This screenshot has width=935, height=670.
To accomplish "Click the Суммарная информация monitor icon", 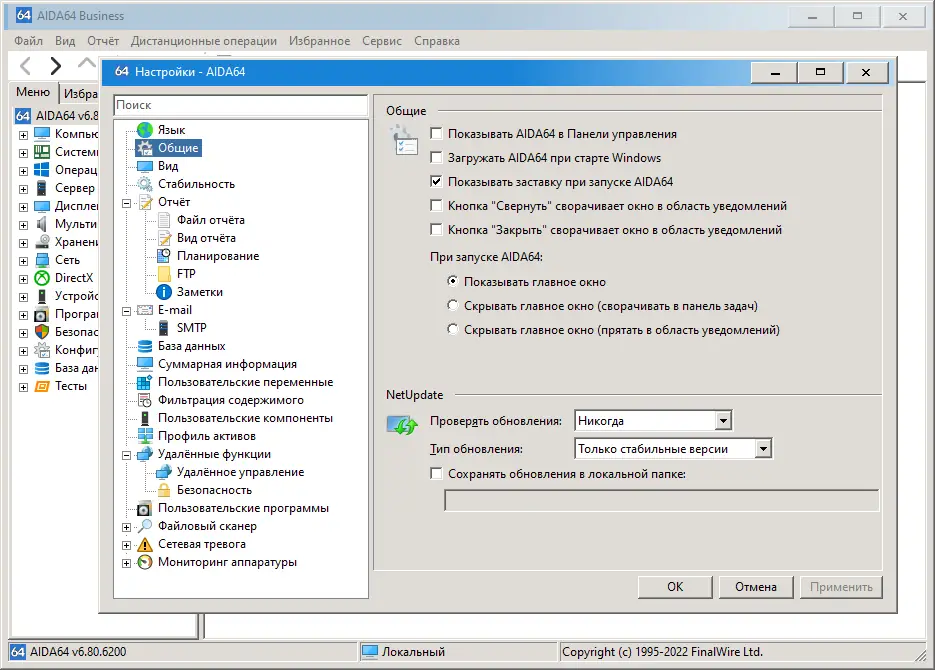I will (x=145, y=364).
